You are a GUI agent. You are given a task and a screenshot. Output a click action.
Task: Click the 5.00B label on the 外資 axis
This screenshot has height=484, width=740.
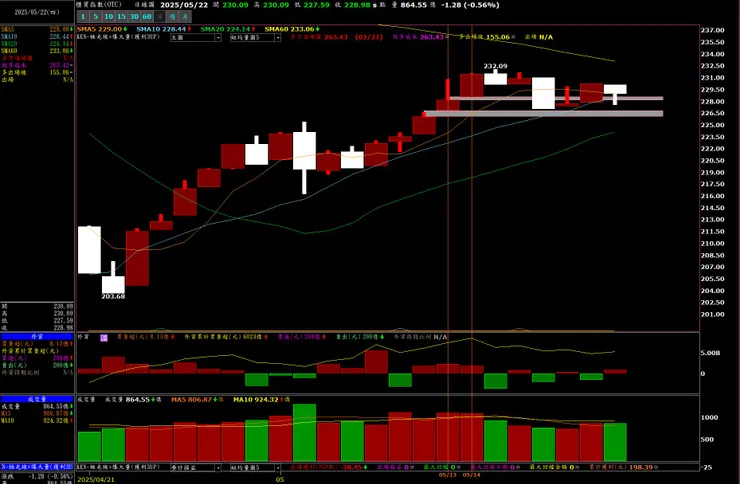710,353
